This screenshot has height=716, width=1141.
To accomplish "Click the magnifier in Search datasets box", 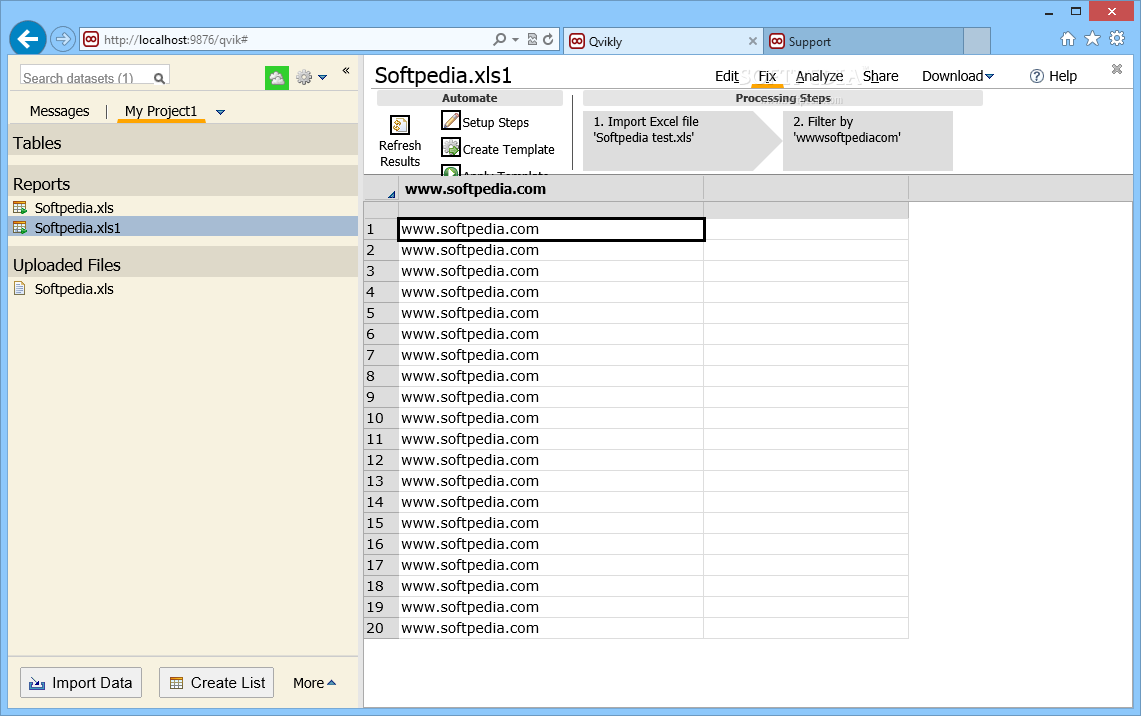I will click(x=159, y=78).
